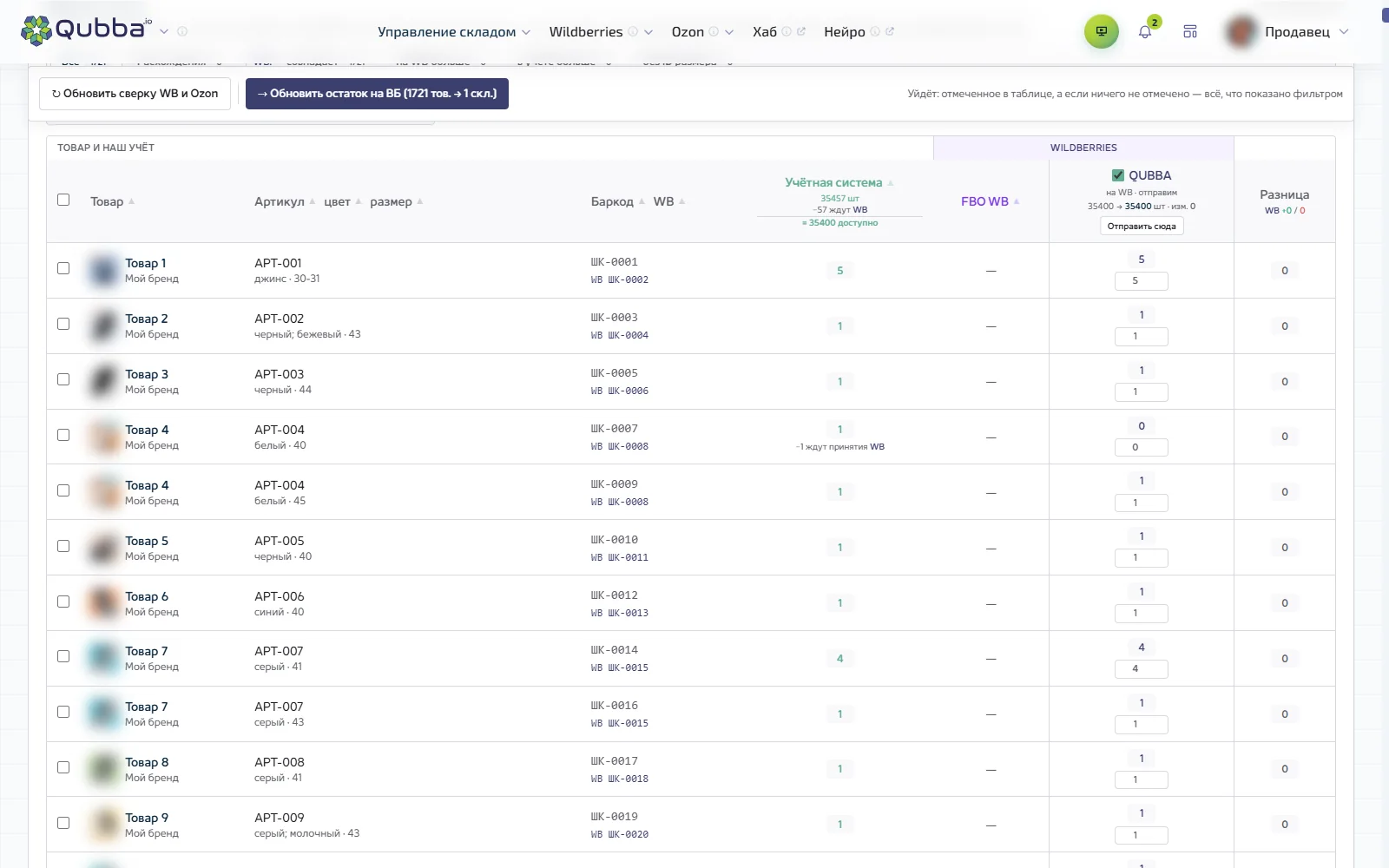Open the dashboard layout icon
Viewport: 1389px width, 868px height.
coord(1190,31)
